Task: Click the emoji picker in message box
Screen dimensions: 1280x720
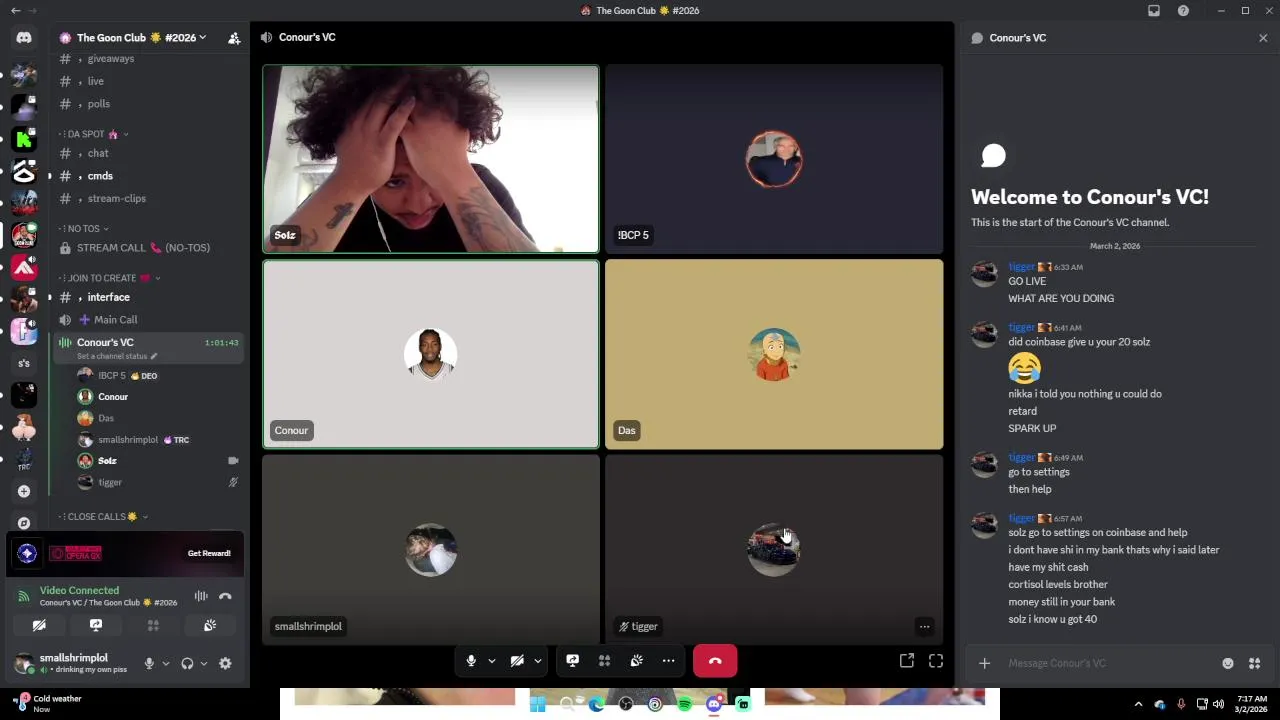Action: pyautogui.click(x=1228, y=663)
